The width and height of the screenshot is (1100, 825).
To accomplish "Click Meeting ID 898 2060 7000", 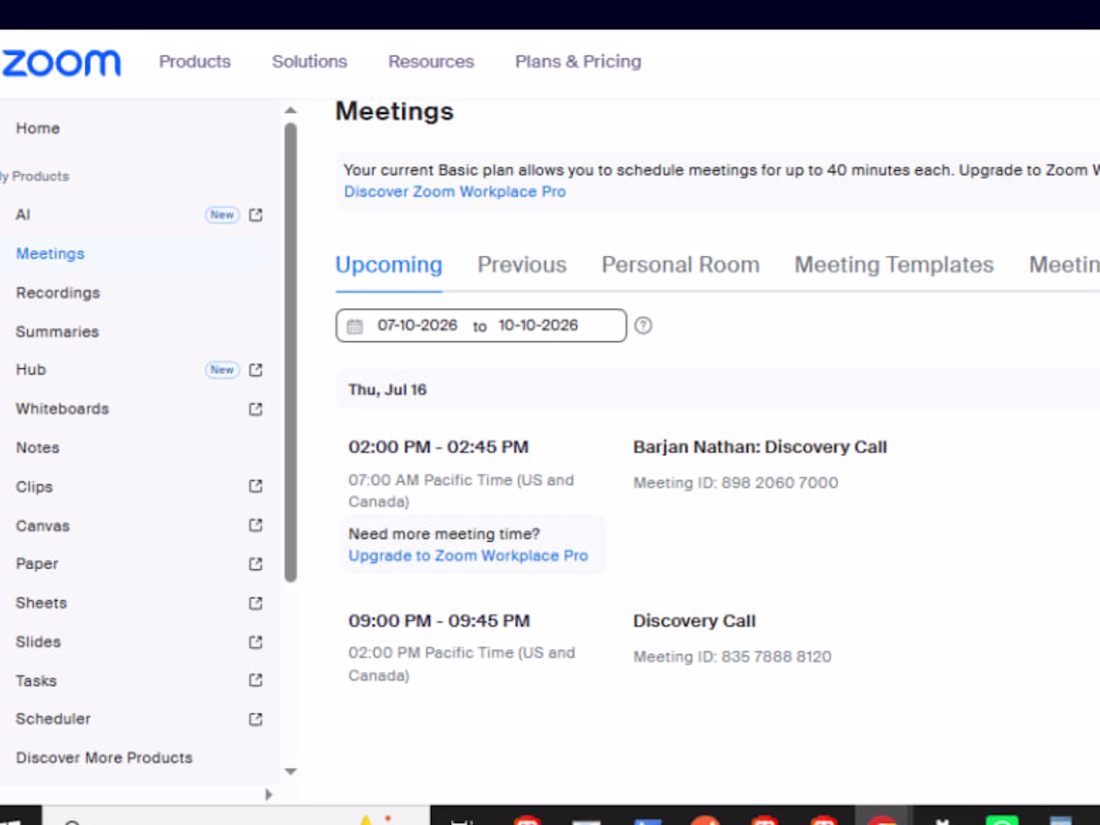I will tap(735, 483).
